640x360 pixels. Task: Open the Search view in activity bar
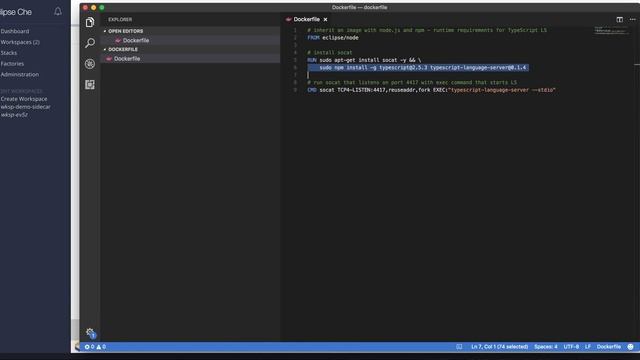coord(90,43)
